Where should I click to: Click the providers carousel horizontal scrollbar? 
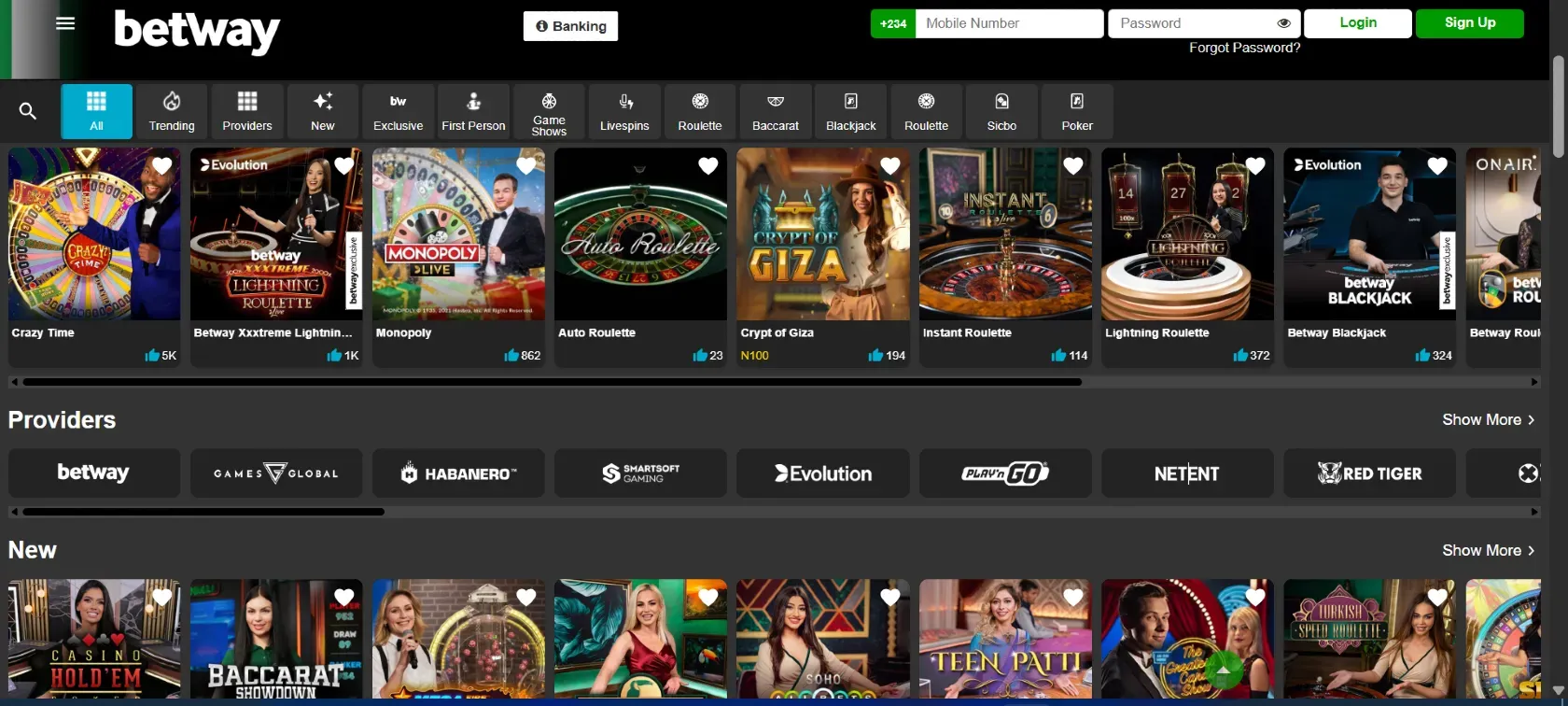click(x=203, y=512)
